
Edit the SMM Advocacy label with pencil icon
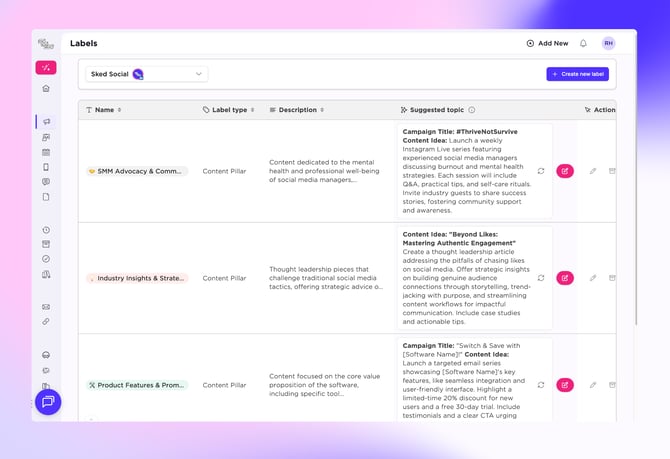coord(593,171)
